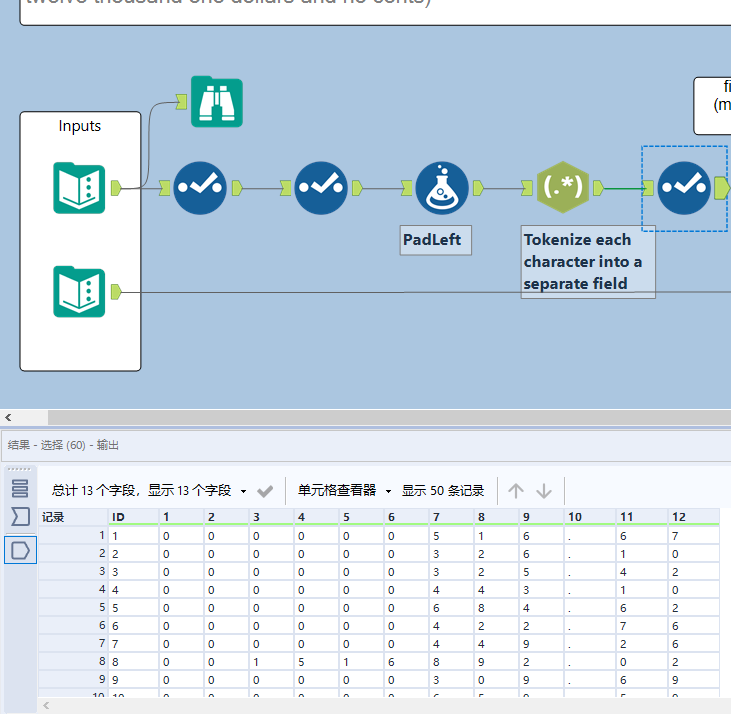Click the record column header
Image resolution: width=731 pixels, height=714 pixels.
coord(73,517)
